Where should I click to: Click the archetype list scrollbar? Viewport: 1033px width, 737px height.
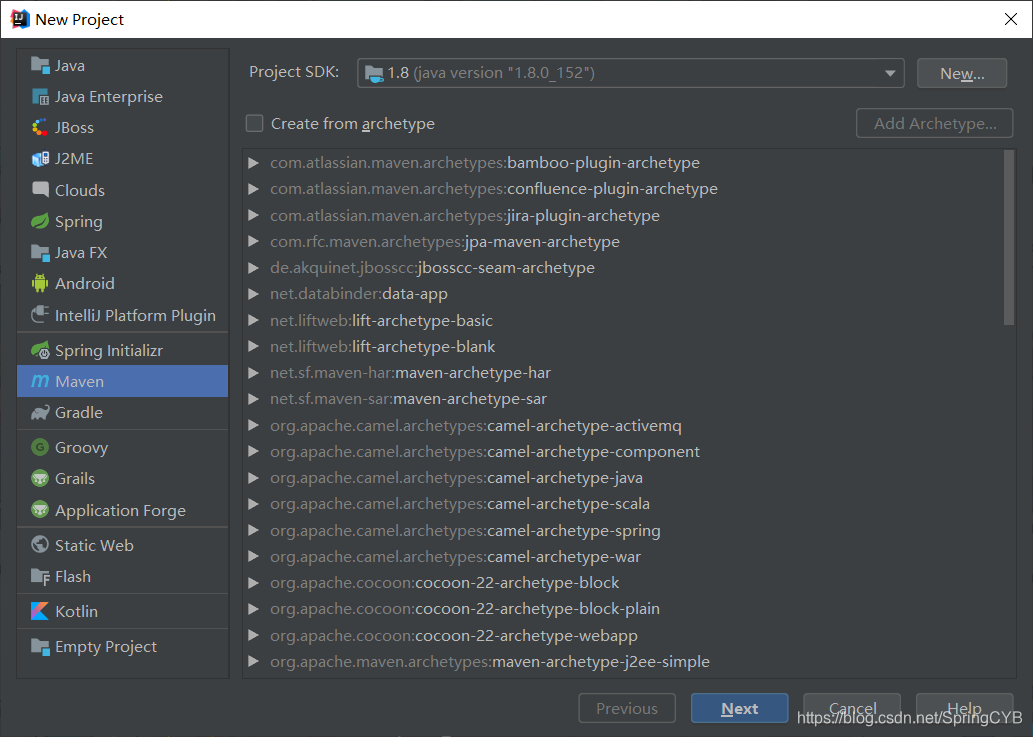coord(1009,237)
